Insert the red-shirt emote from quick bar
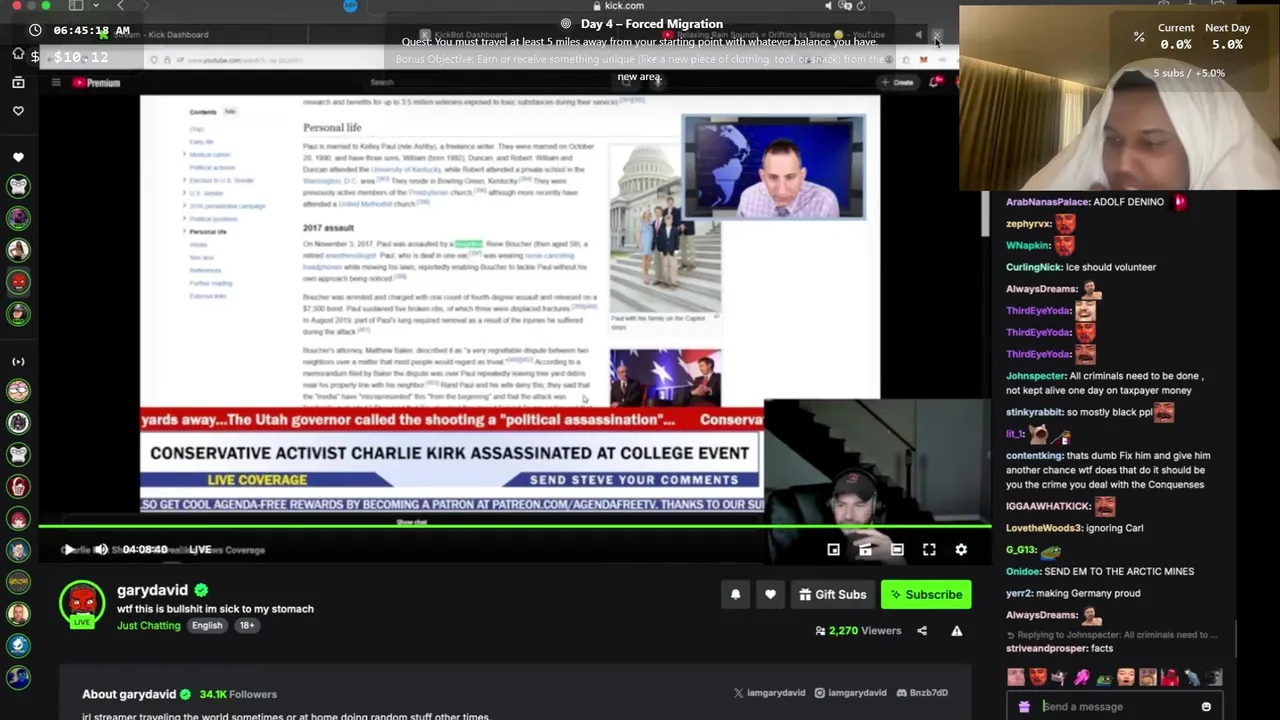Image resolution: width=1280 pixels, height=720 pixels. pos(1170,678)
